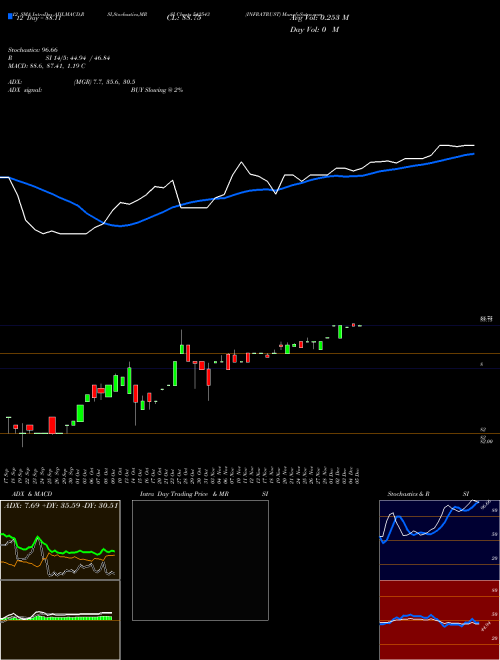Click the 'Intra Day Trading Price & MR' title
The height and width of the screenshot is (660, 500).
pyautogui.click(x=184, y=494)
